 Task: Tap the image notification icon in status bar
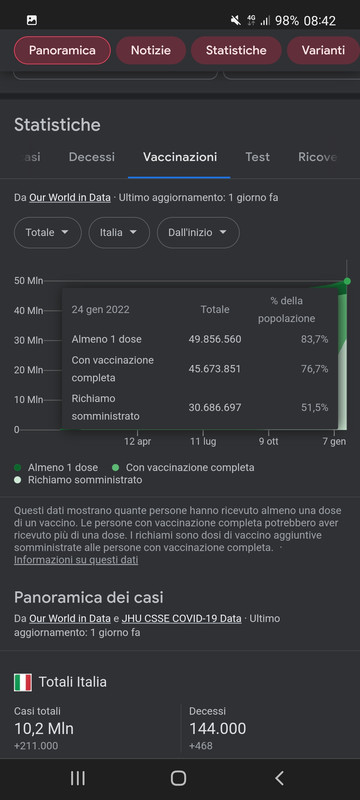click(x=32, y=20)
